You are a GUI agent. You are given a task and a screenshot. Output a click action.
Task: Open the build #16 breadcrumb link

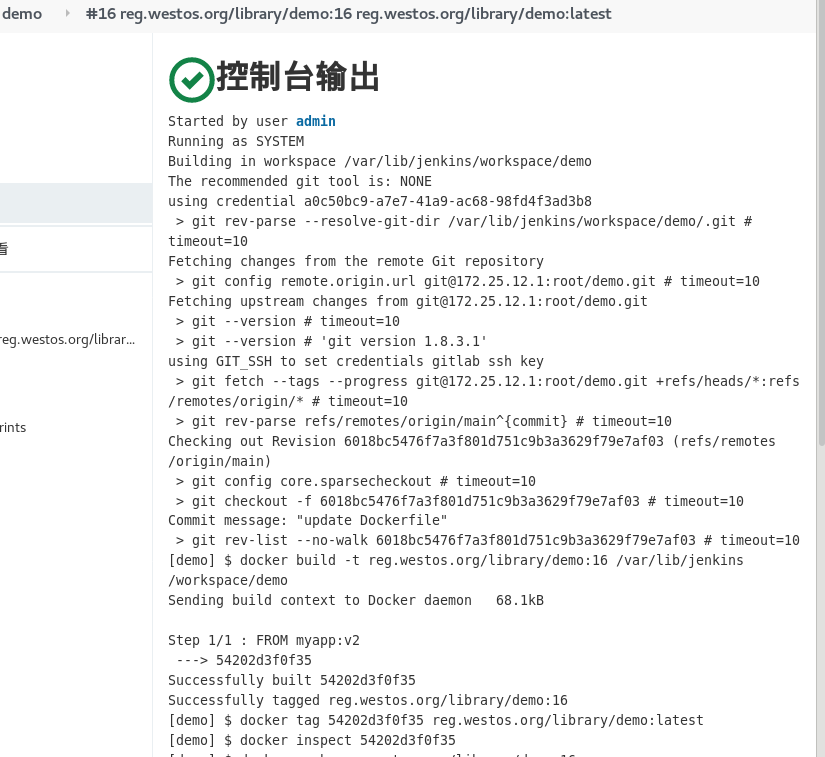point(348,14)
